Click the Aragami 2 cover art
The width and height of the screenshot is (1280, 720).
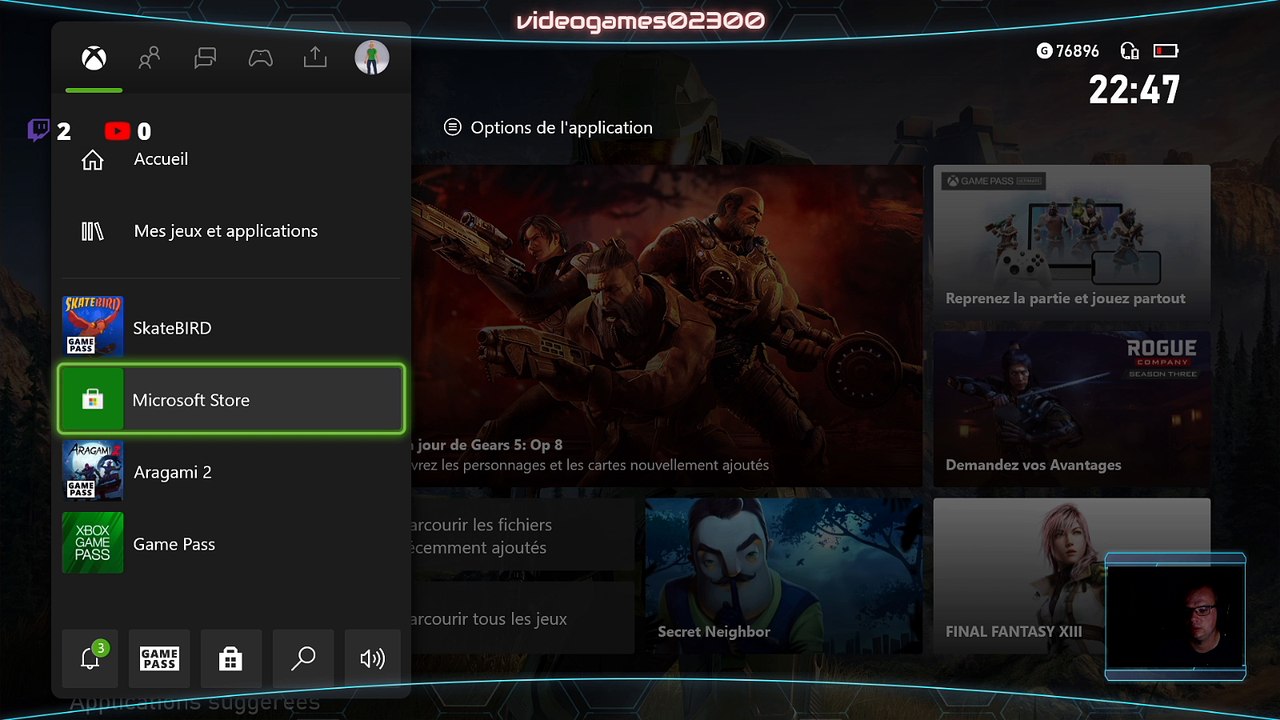click(x=93, y=471)
